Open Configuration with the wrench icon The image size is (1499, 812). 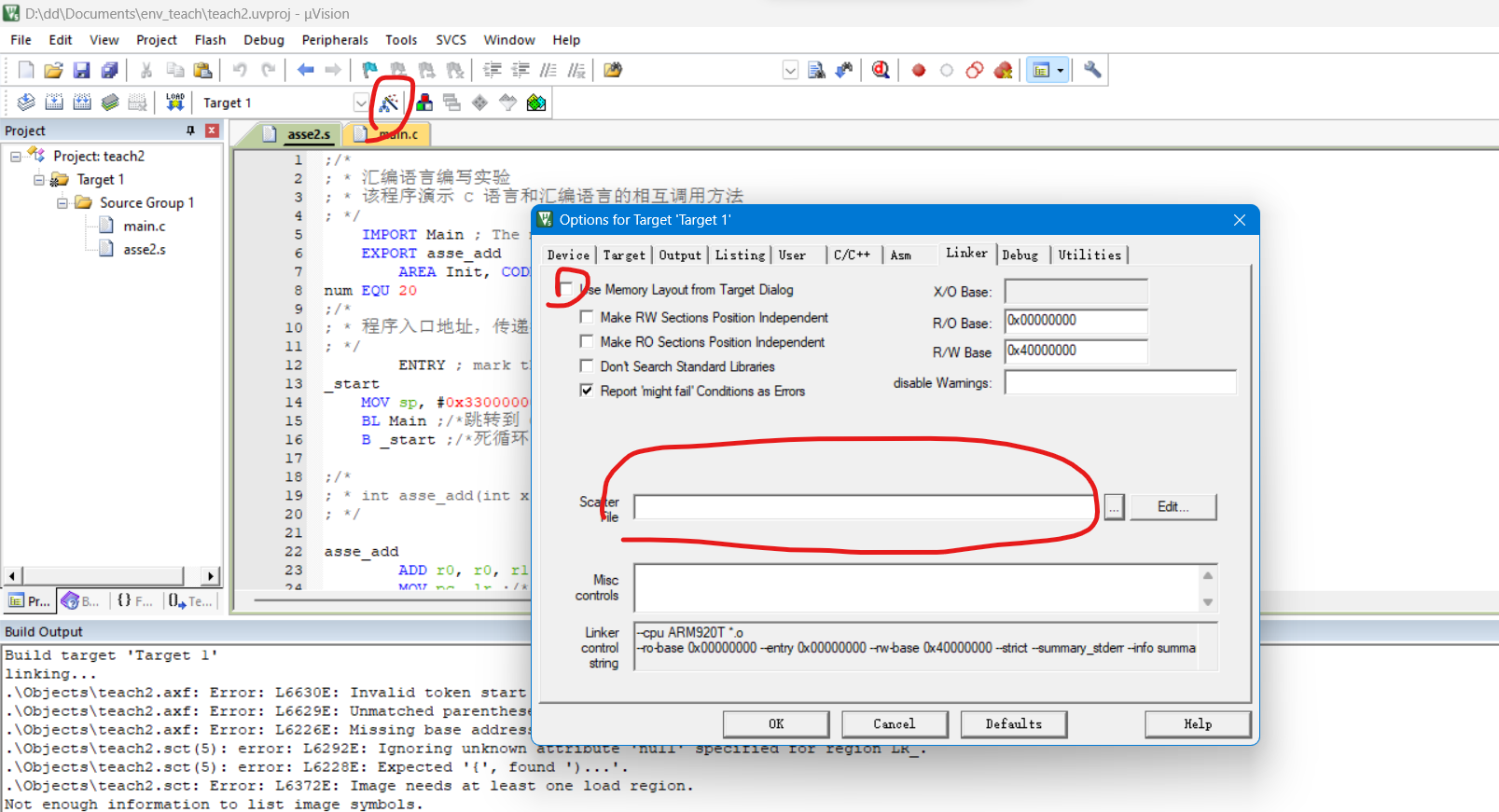point(1092,70)
